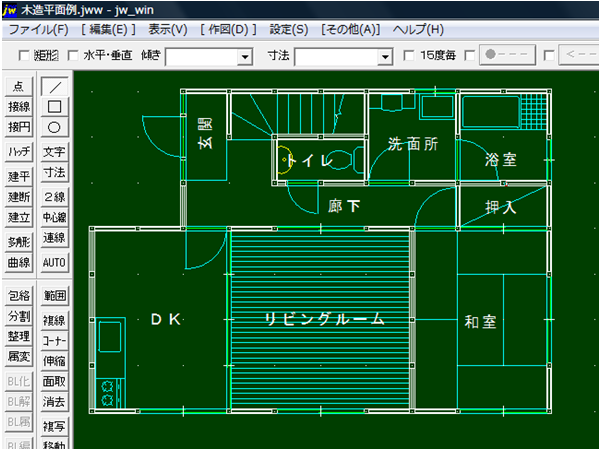Open the ファイル(F) menu

click(x=38, y=30)
